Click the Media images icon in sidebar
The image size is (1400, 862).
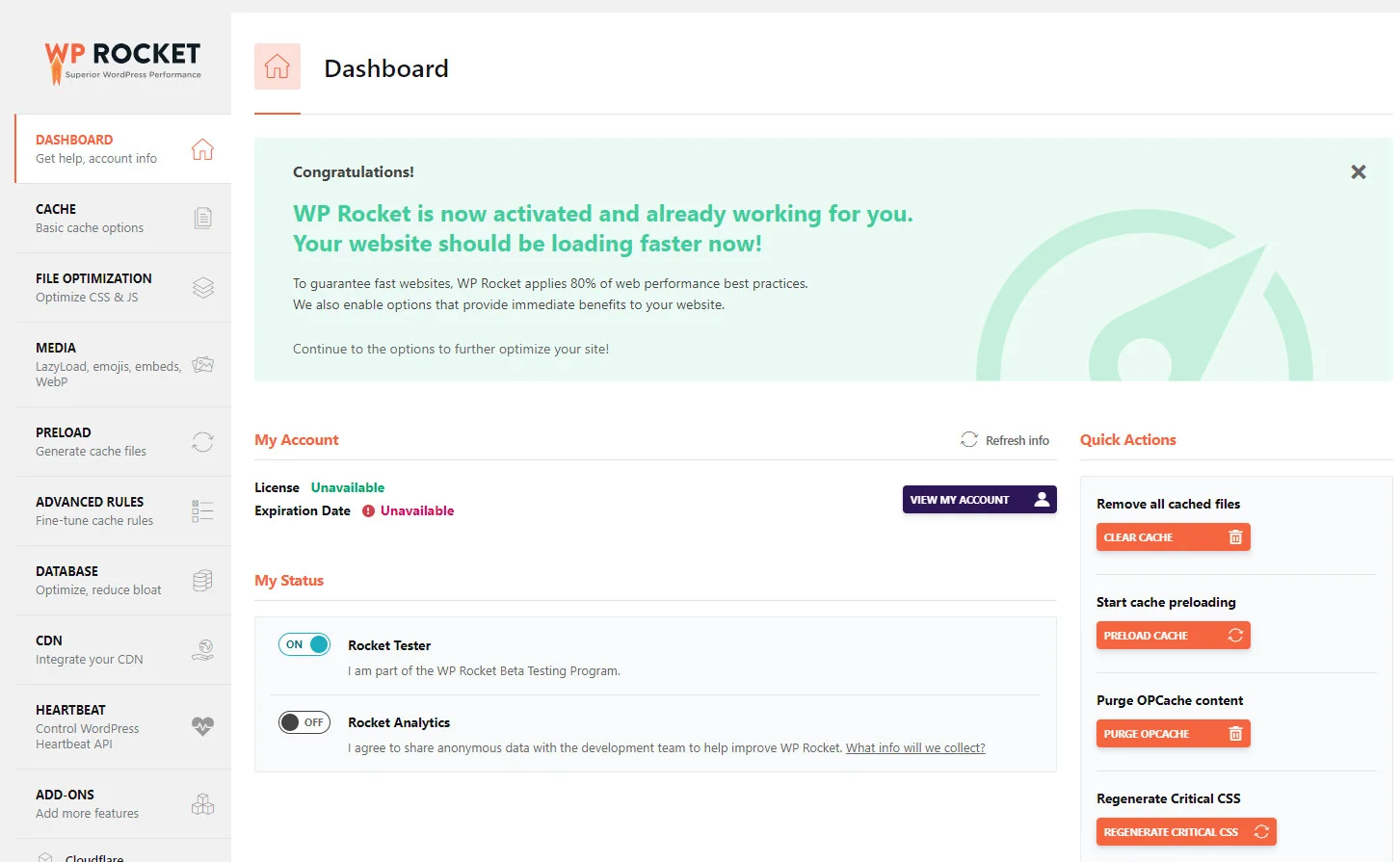pos(202,365)
